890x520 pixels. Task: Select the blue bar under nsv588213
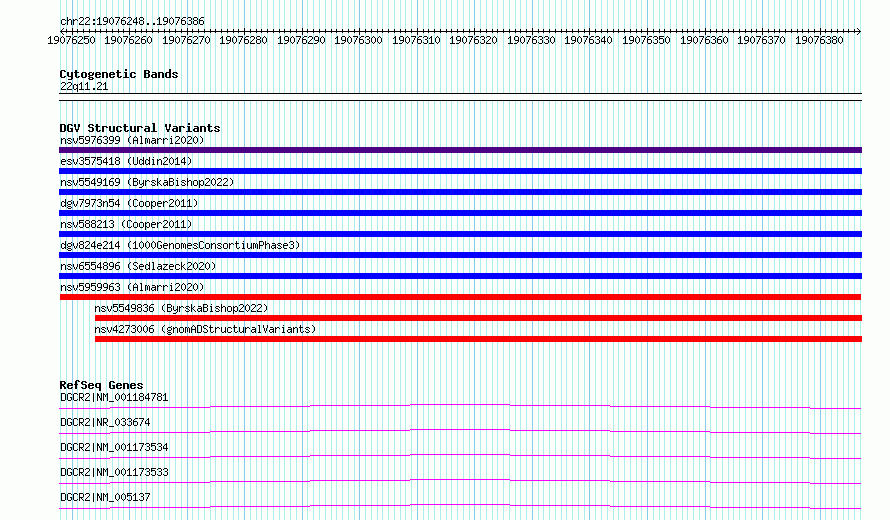[x=460, y=234]
